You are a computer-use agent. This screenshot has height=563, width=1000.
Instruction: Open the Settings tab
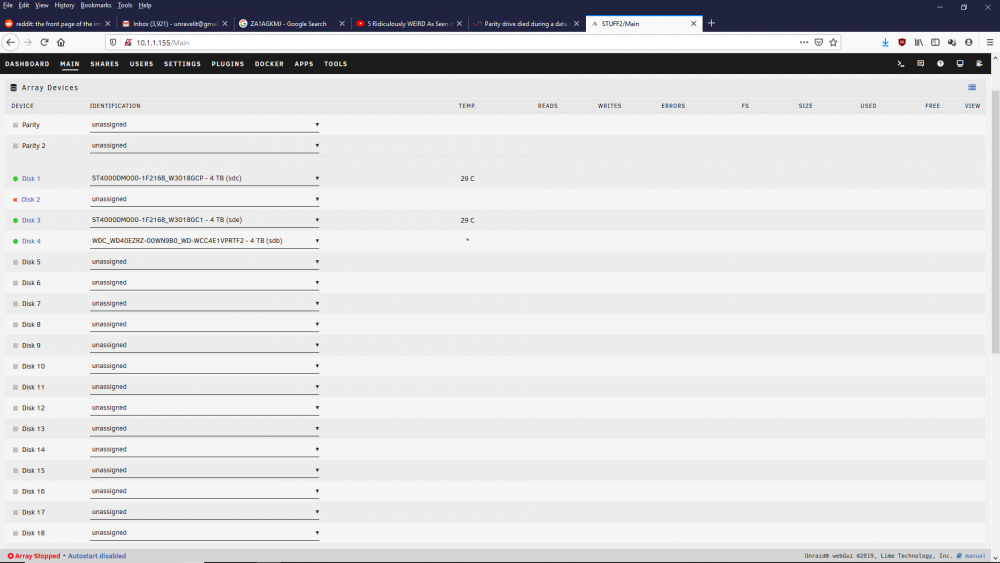tap(182, 64)
